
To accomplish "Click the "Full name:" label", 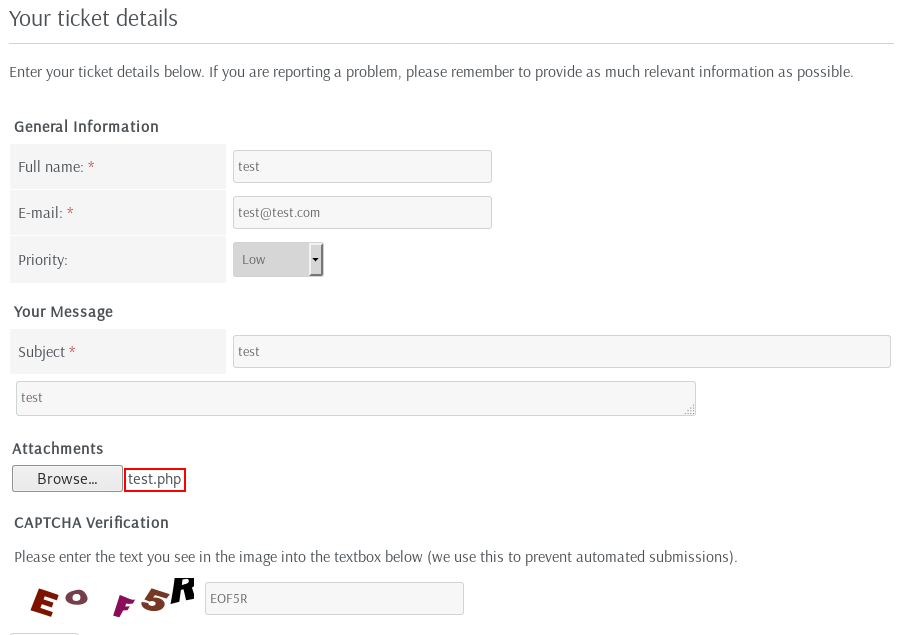I will 51,167.
